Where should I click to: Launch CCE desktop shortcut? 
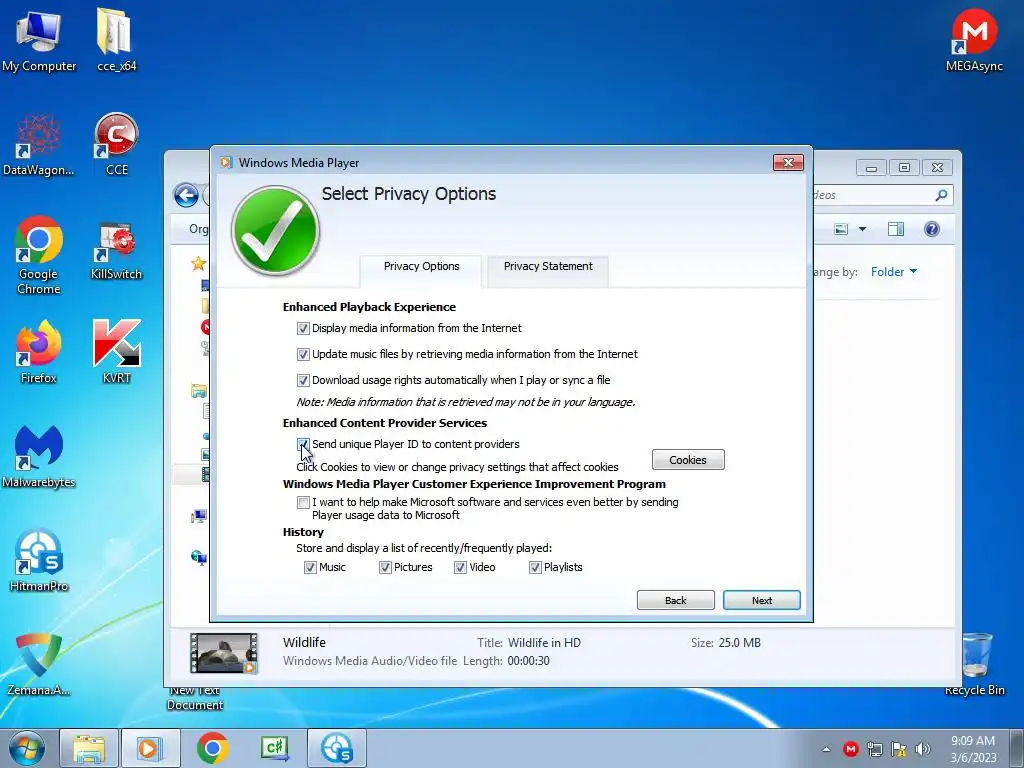point(116,145)
